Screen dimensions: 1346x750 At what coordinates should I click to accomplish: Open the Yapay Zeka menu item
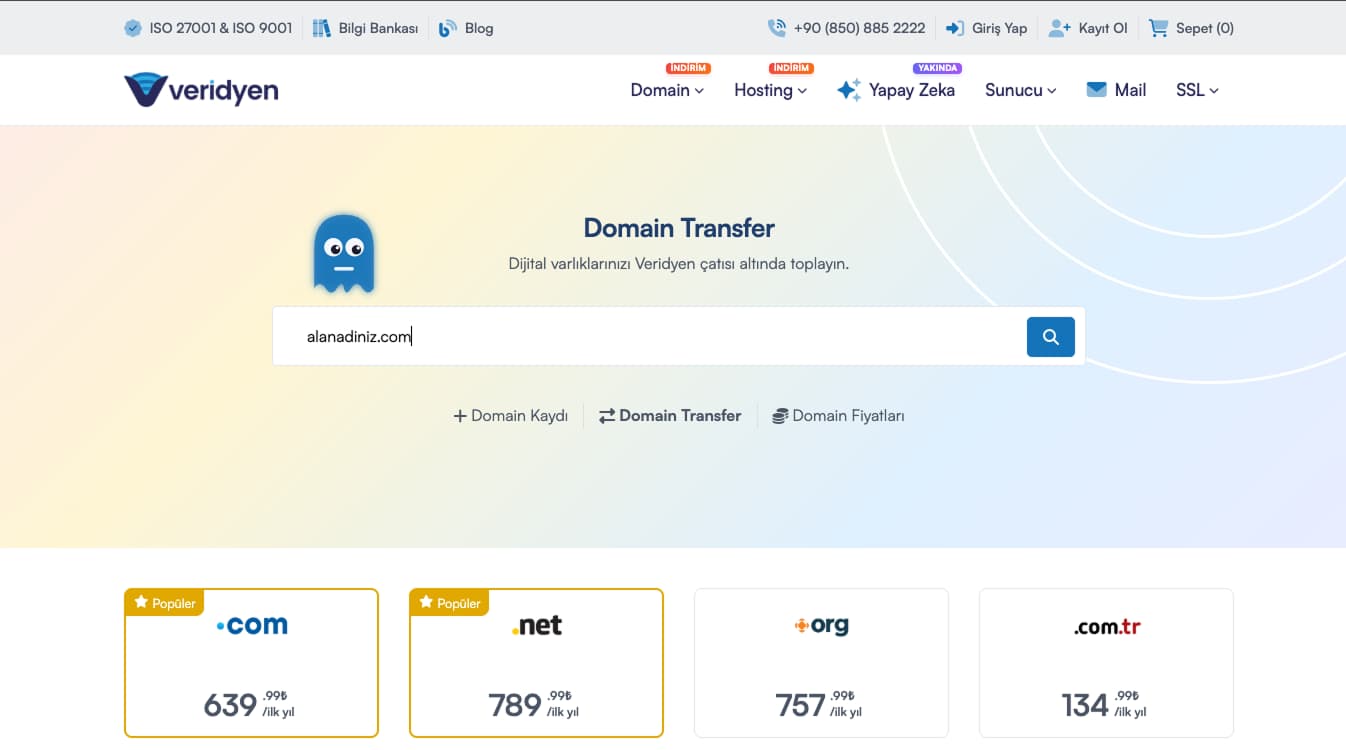pos(896,90)
